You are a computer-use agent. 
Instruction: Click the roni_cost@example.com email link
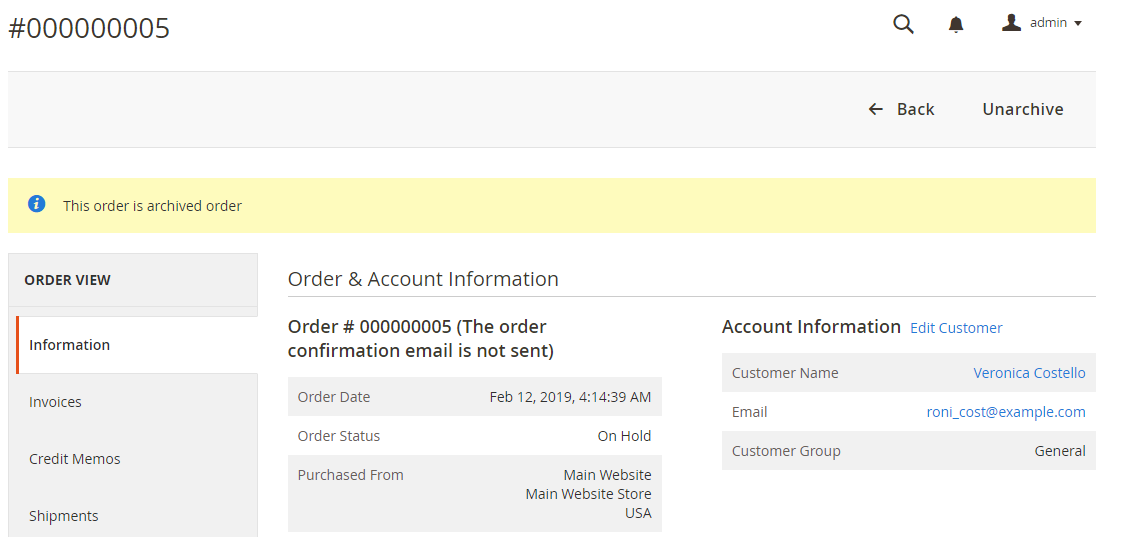pos(1006,412)
